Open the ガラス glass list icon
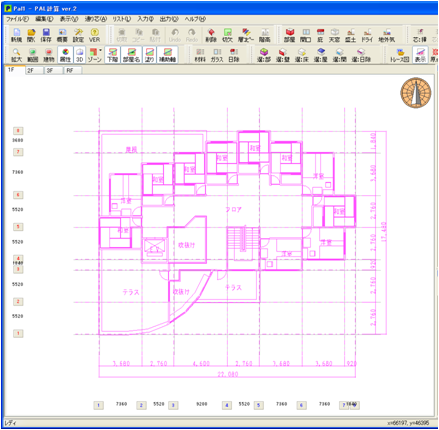Image resolution: width=439 pixels, height=430 pixels. tap(217, 55)
